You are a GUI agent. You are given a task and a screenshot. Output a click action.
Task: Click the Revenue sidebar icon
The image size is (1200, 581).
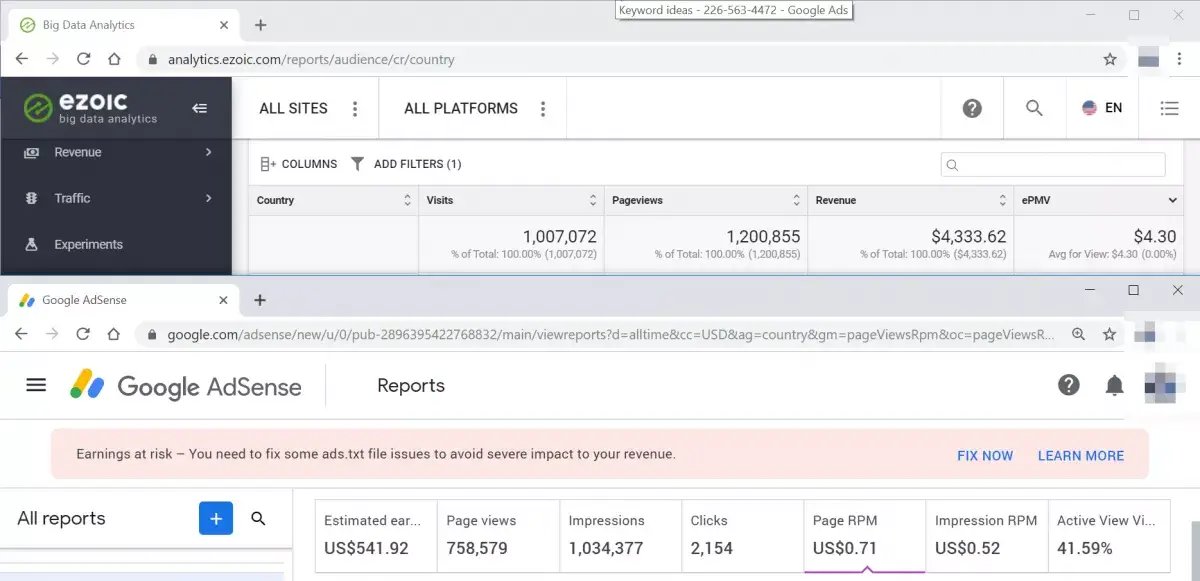pos(32,152)
